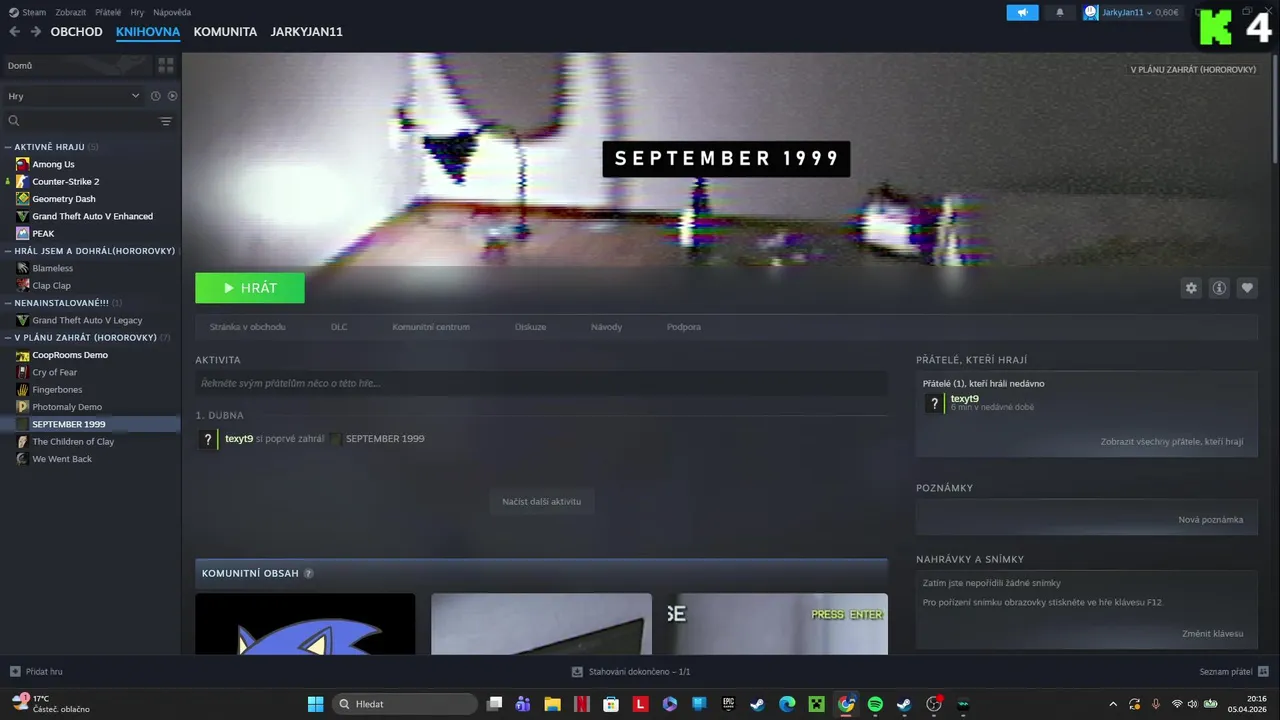
Task: Toggle ready-to-play filter icon
Action: [172, 96]
